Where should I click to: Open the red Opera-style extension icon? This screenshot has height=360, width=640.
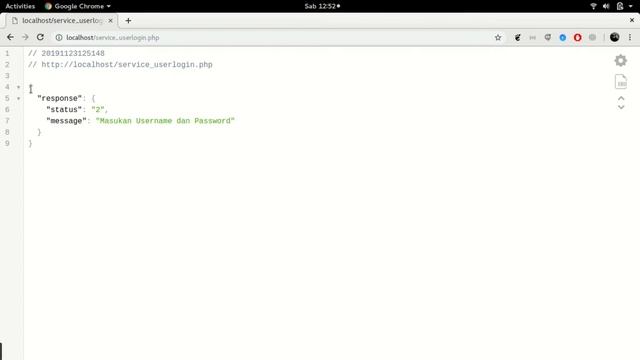coord(577,38)
